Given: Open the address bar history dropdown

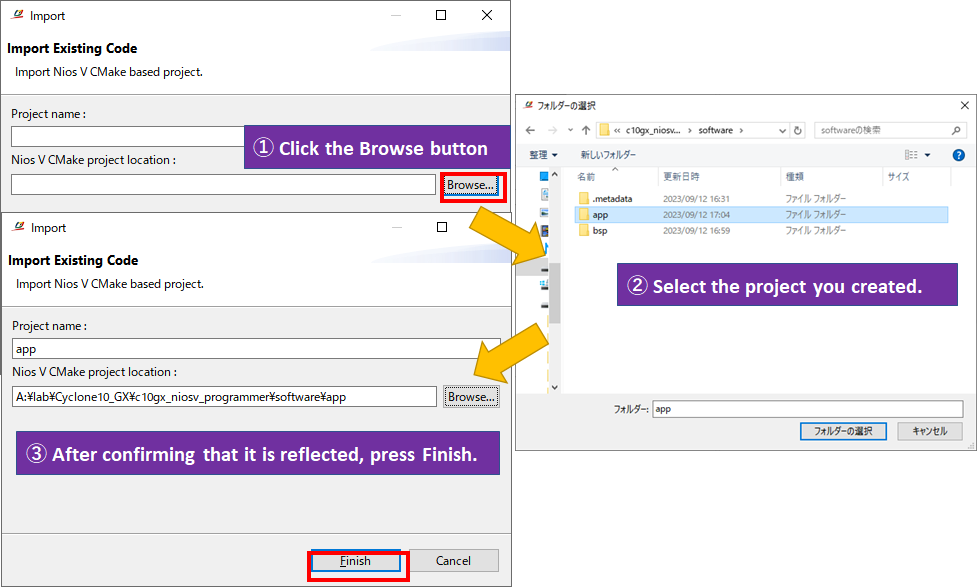Looking at the screenshot, I should click(780, 129).
